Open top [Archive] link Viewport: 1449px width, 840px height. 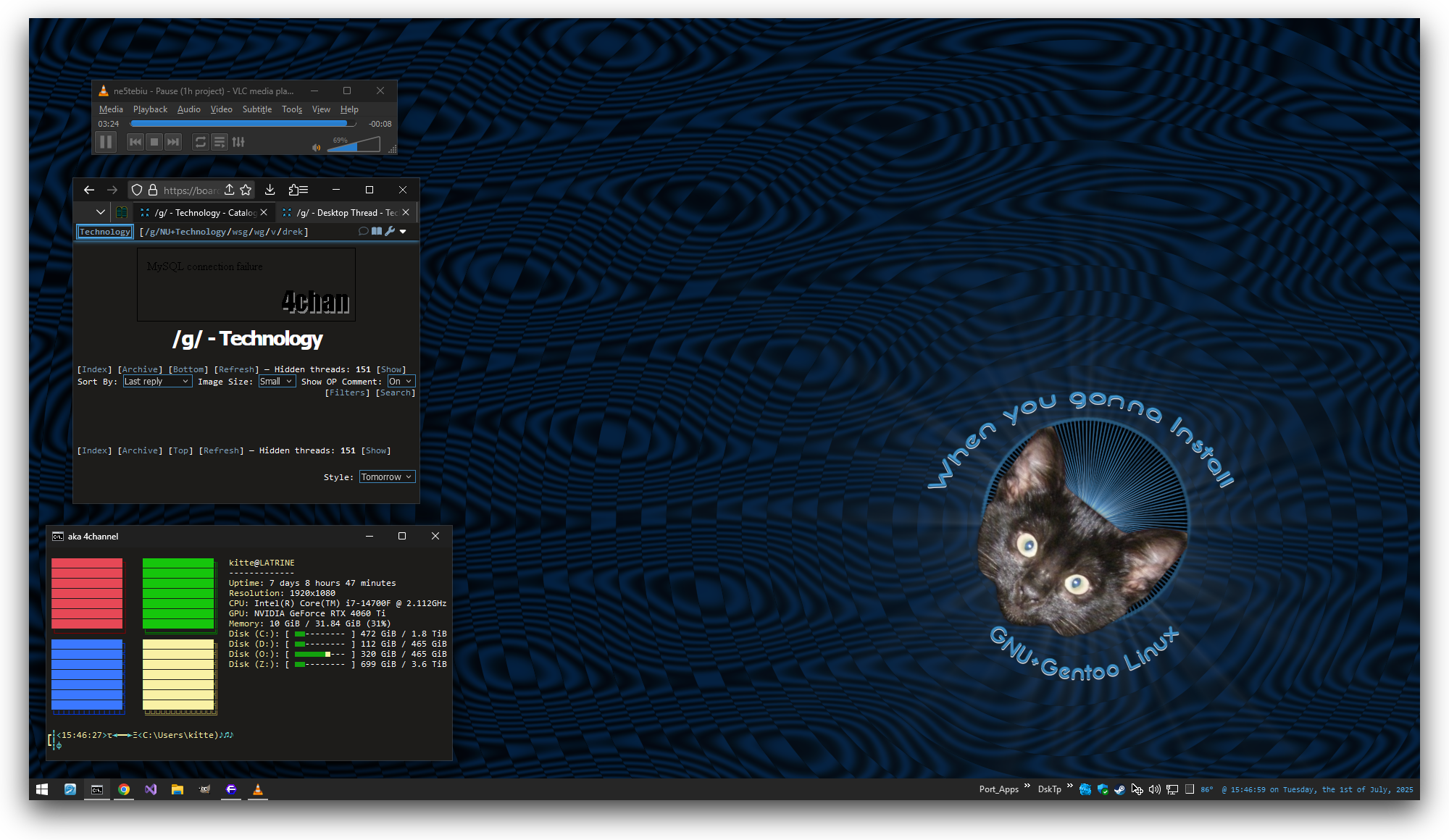(x=141, y=369)
